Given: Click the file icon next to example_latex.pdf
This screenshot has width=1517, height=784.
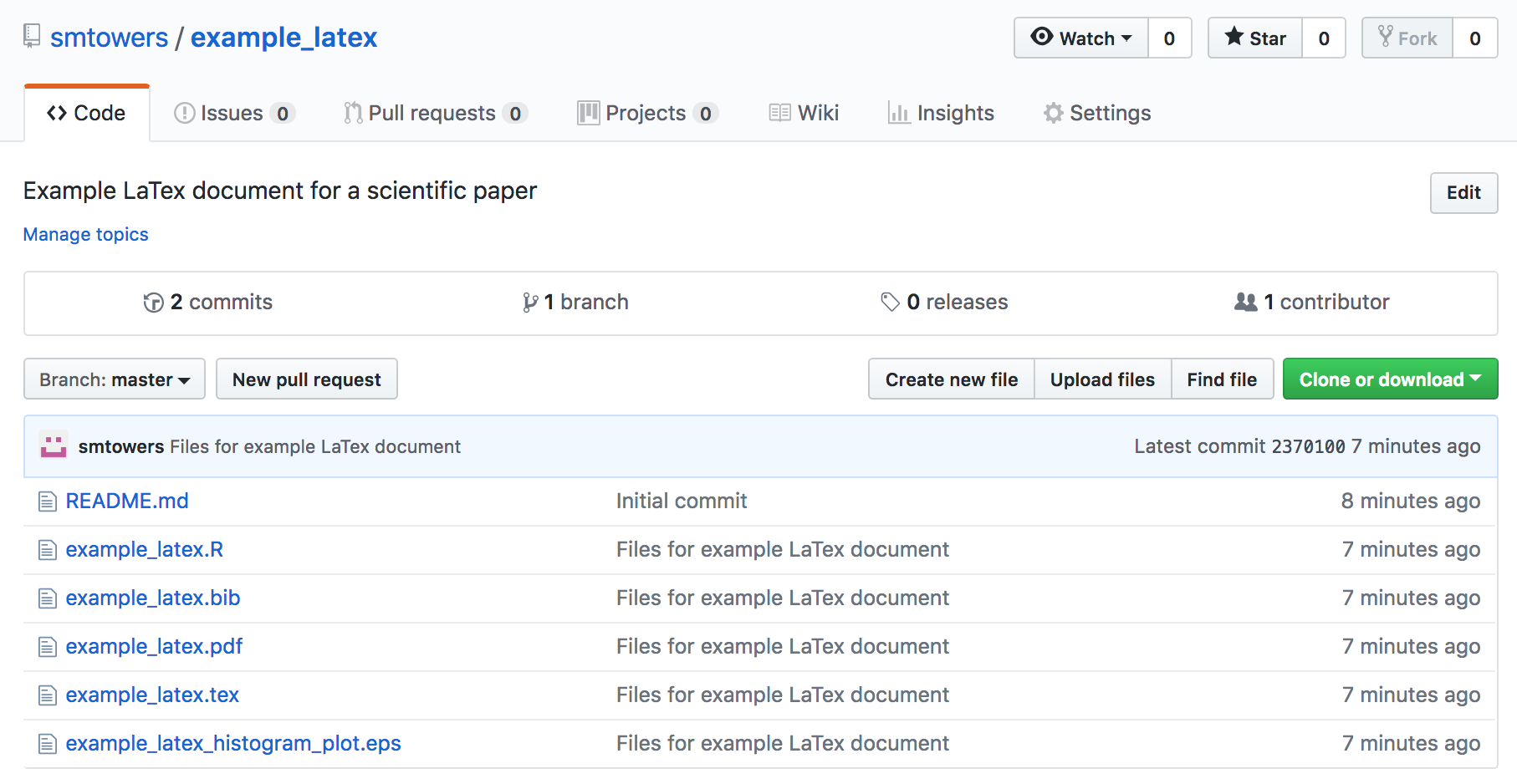Looking at the screenshot, I should (48, 647).
